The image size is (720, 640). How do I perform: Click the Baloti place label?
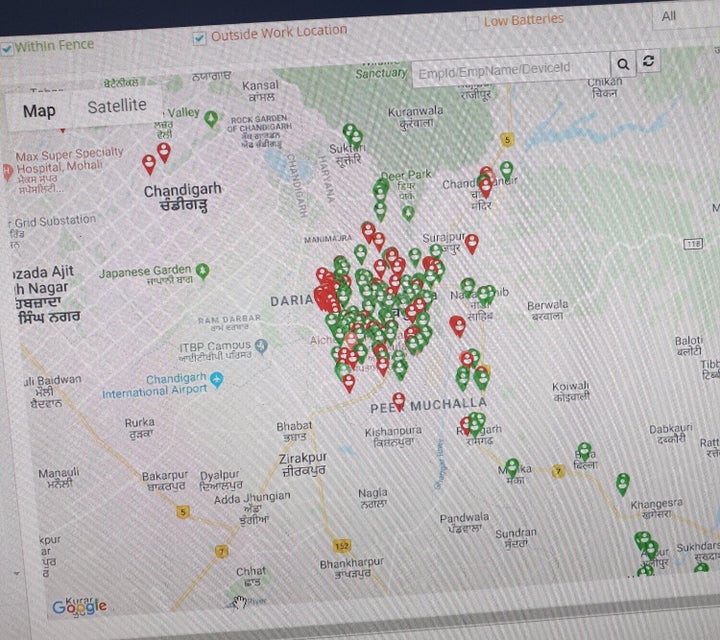click(688, 345)
